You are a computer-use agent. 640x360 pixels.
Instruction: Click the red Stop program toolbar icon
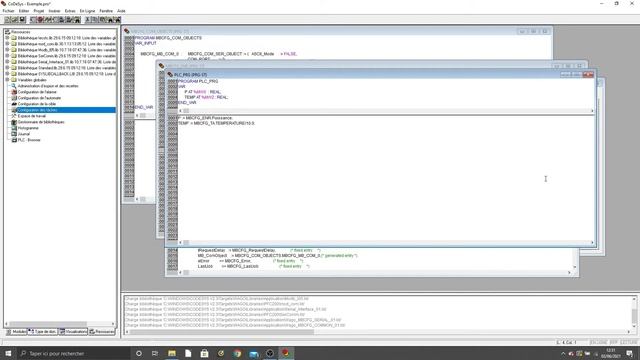click(40, 20)
